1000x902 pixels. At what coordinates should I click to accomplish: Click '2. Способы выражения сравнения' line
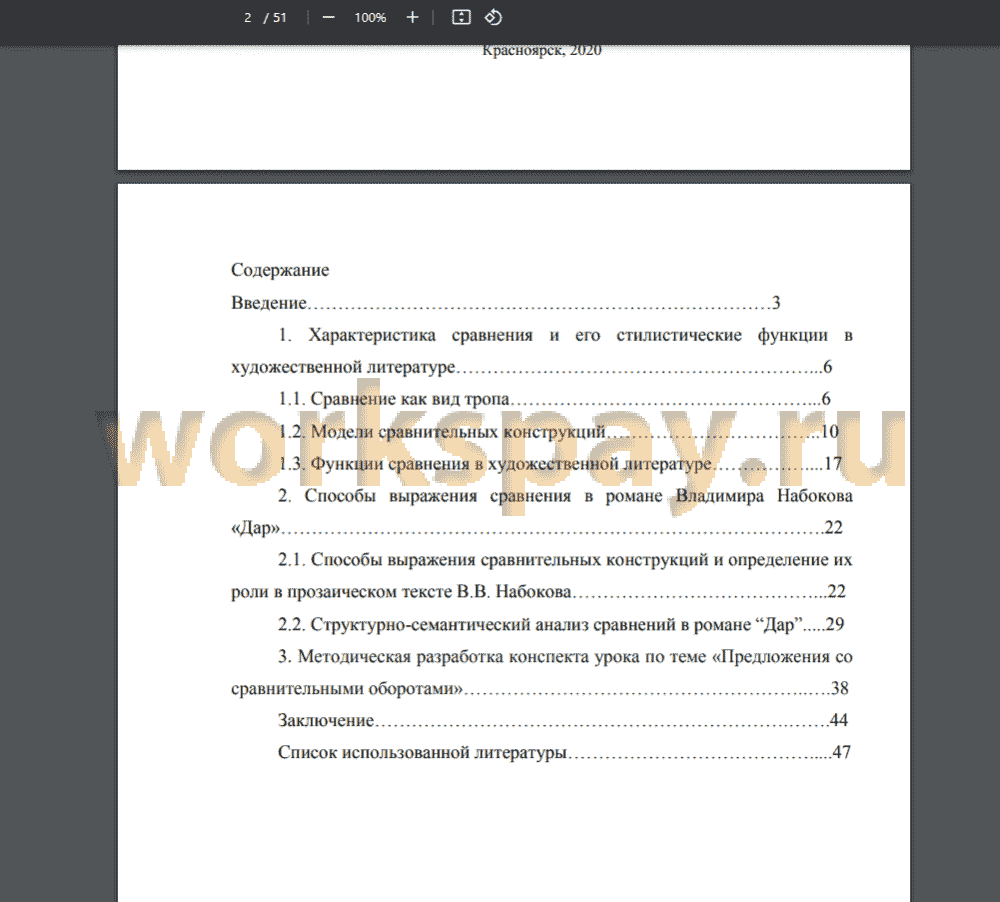[x=565, y=496]
